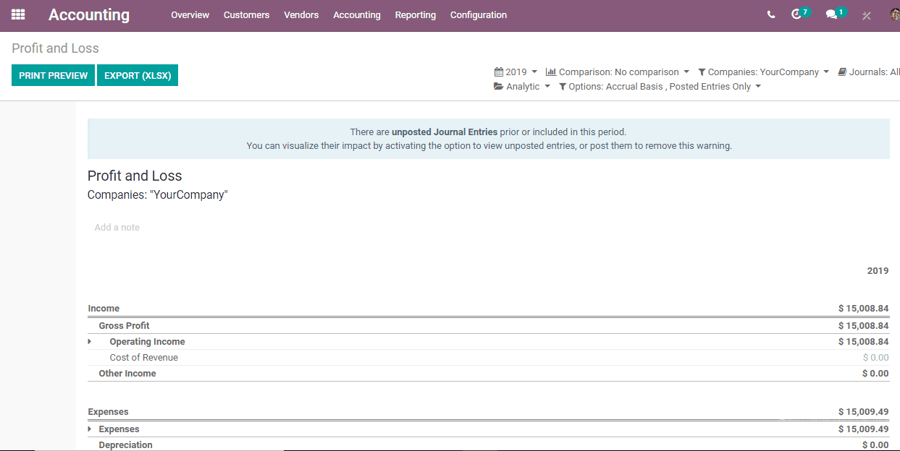This screenshot has width=900, height=451.
Task: Click the EXPORT (XLSX) button
Action: click(137, 75)
